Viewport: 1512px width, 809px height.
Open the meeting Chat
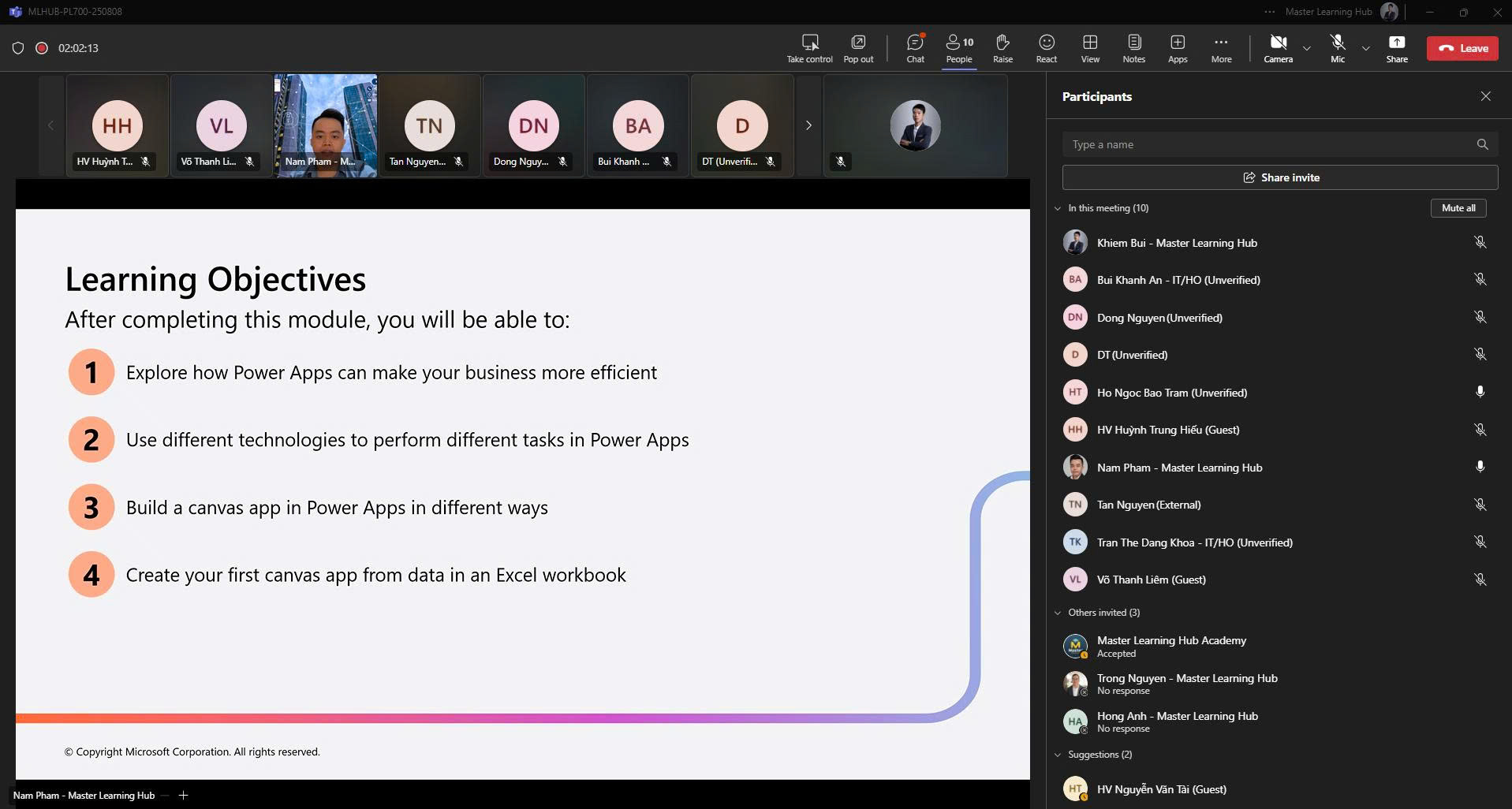point(915,48)
